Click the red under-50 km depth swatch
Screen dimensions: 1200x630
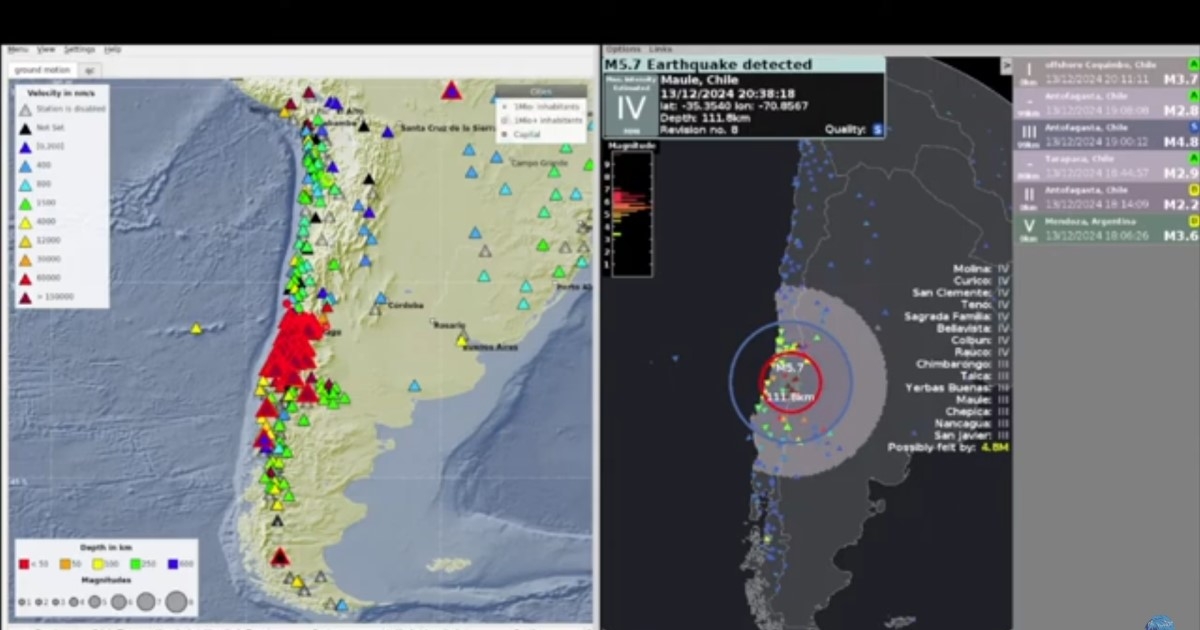23,563
